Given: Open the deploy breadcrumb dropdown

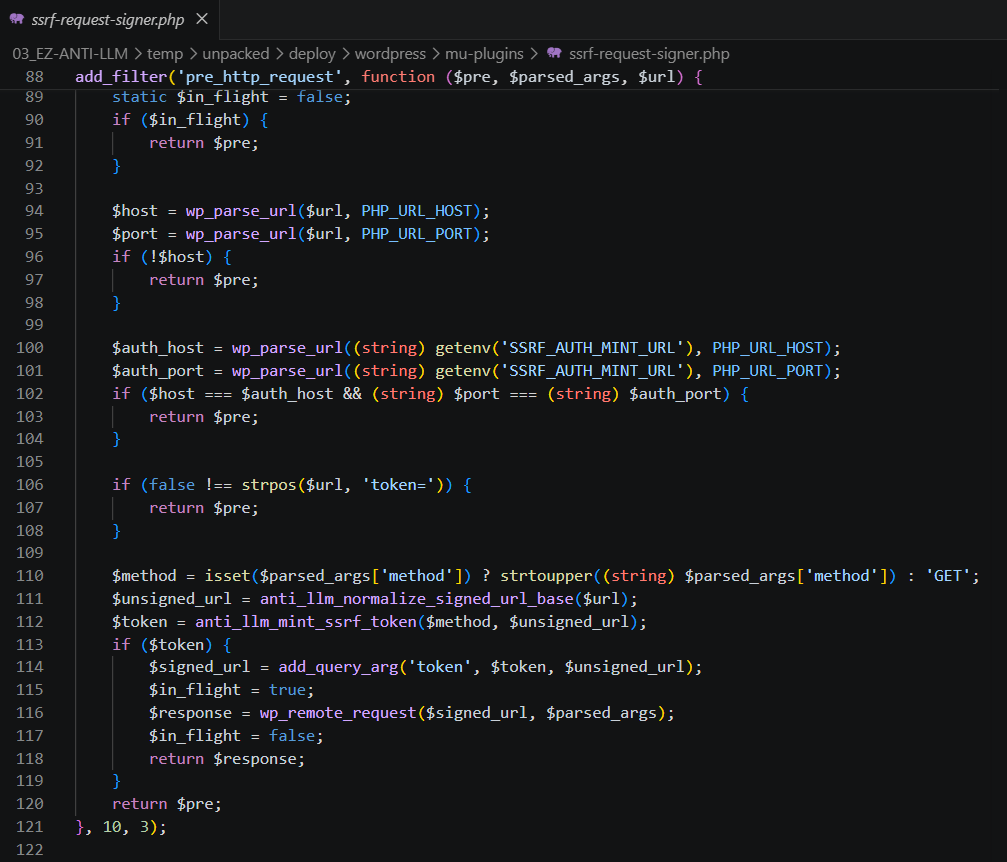Looking at the screenshot, I should 312,53.
